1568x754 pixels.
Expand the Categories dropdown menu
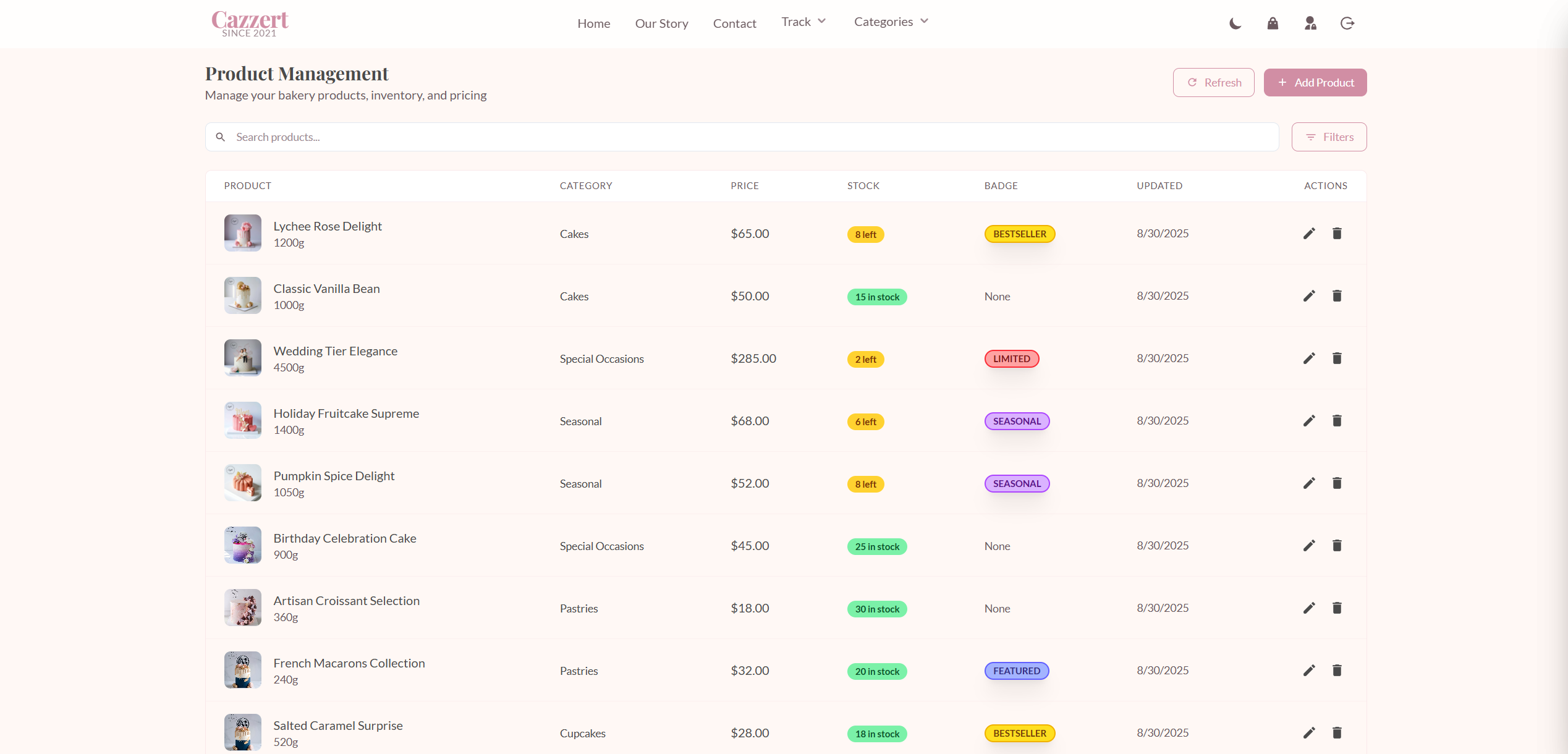(891, 22)
